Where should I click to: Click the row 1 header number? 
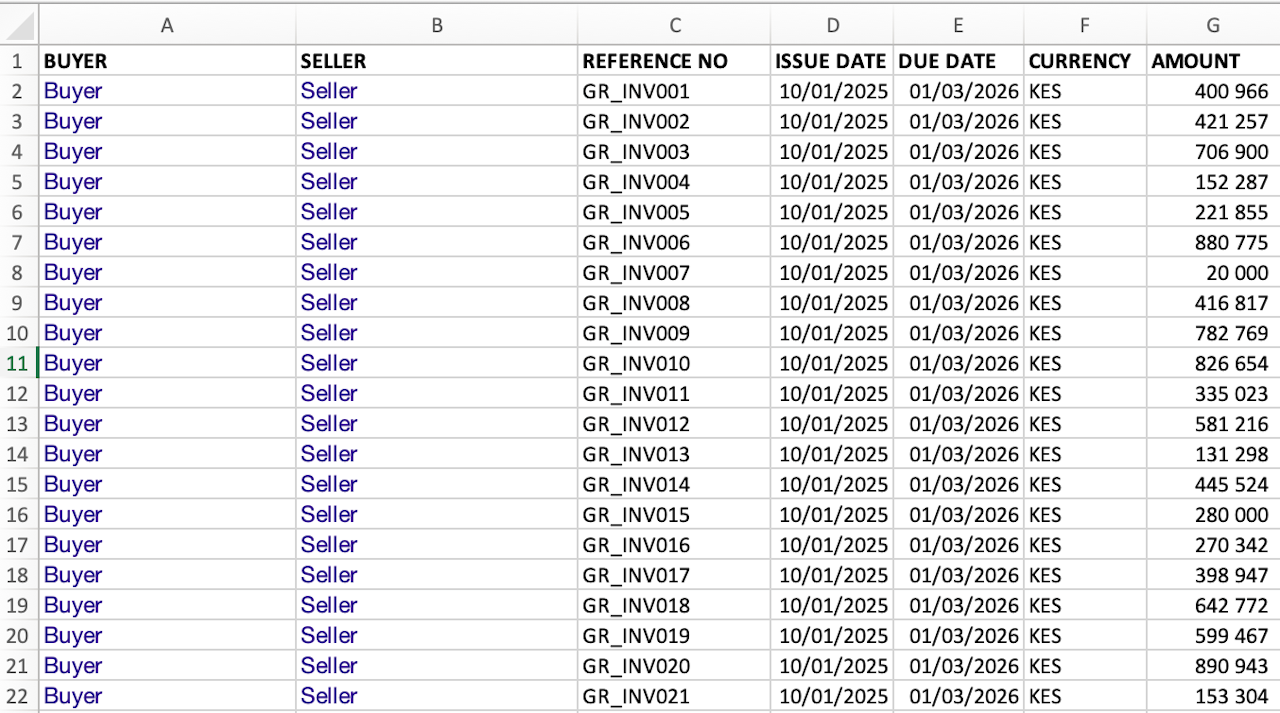pos(18,61)
